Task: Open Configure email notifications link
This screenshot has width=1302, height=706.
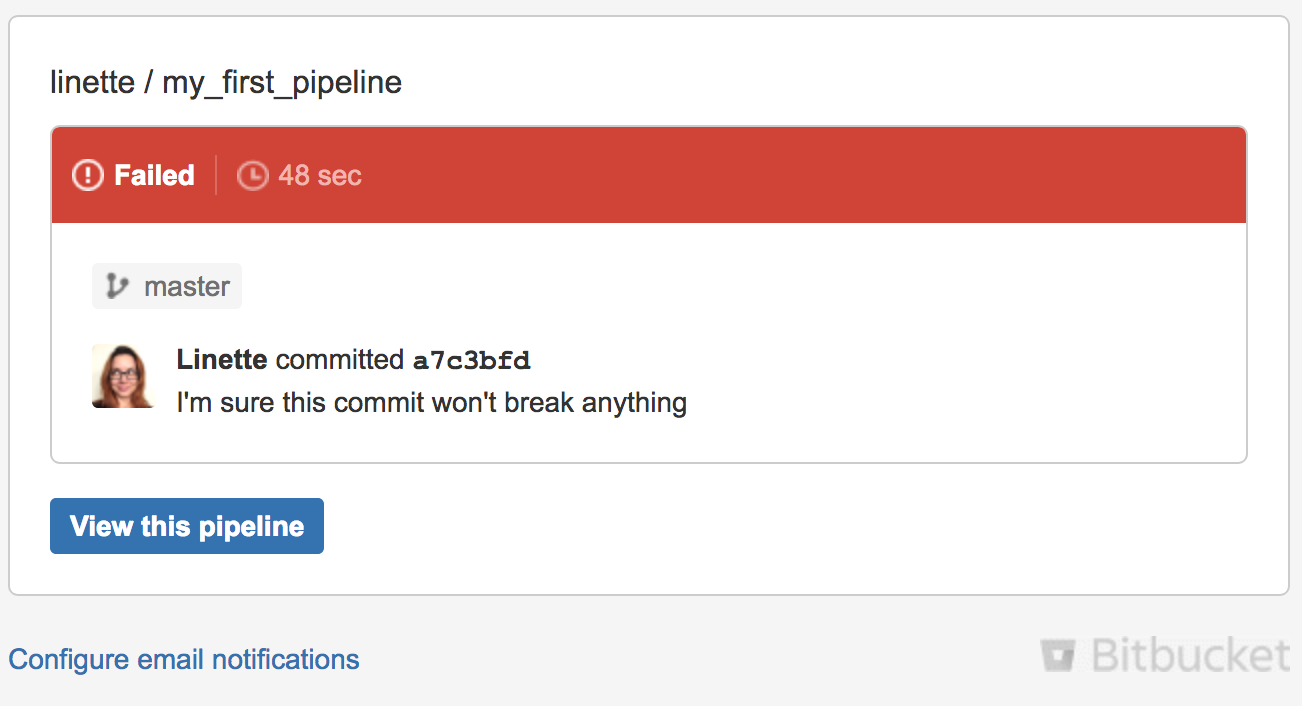Action: click(x=184, y=660)
